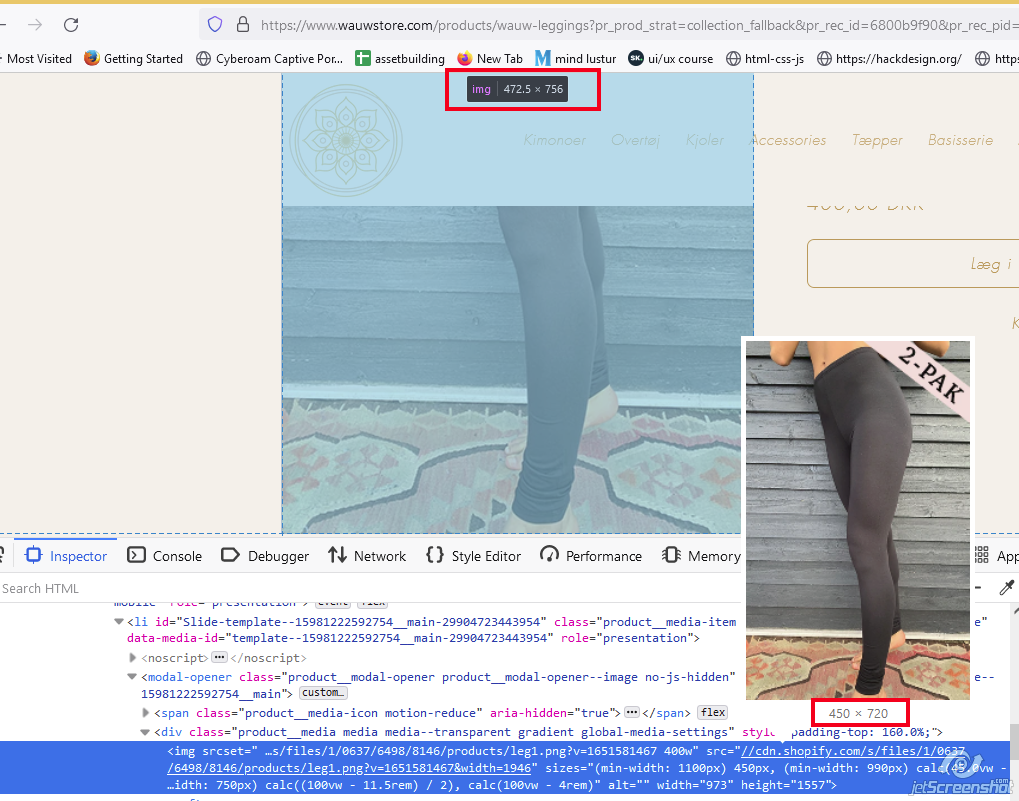Click the green icon beside assetbuilding

pos(363,58)
